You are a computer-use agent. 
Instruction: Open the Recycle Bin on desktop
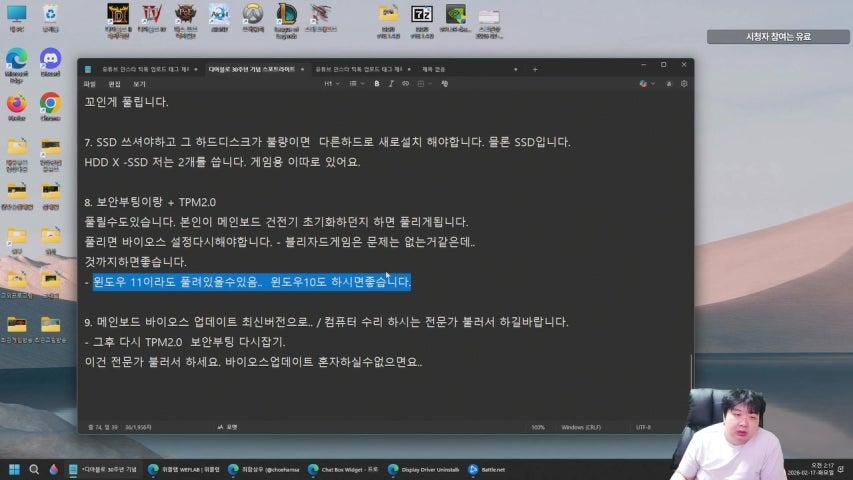(x=50, y=18)
